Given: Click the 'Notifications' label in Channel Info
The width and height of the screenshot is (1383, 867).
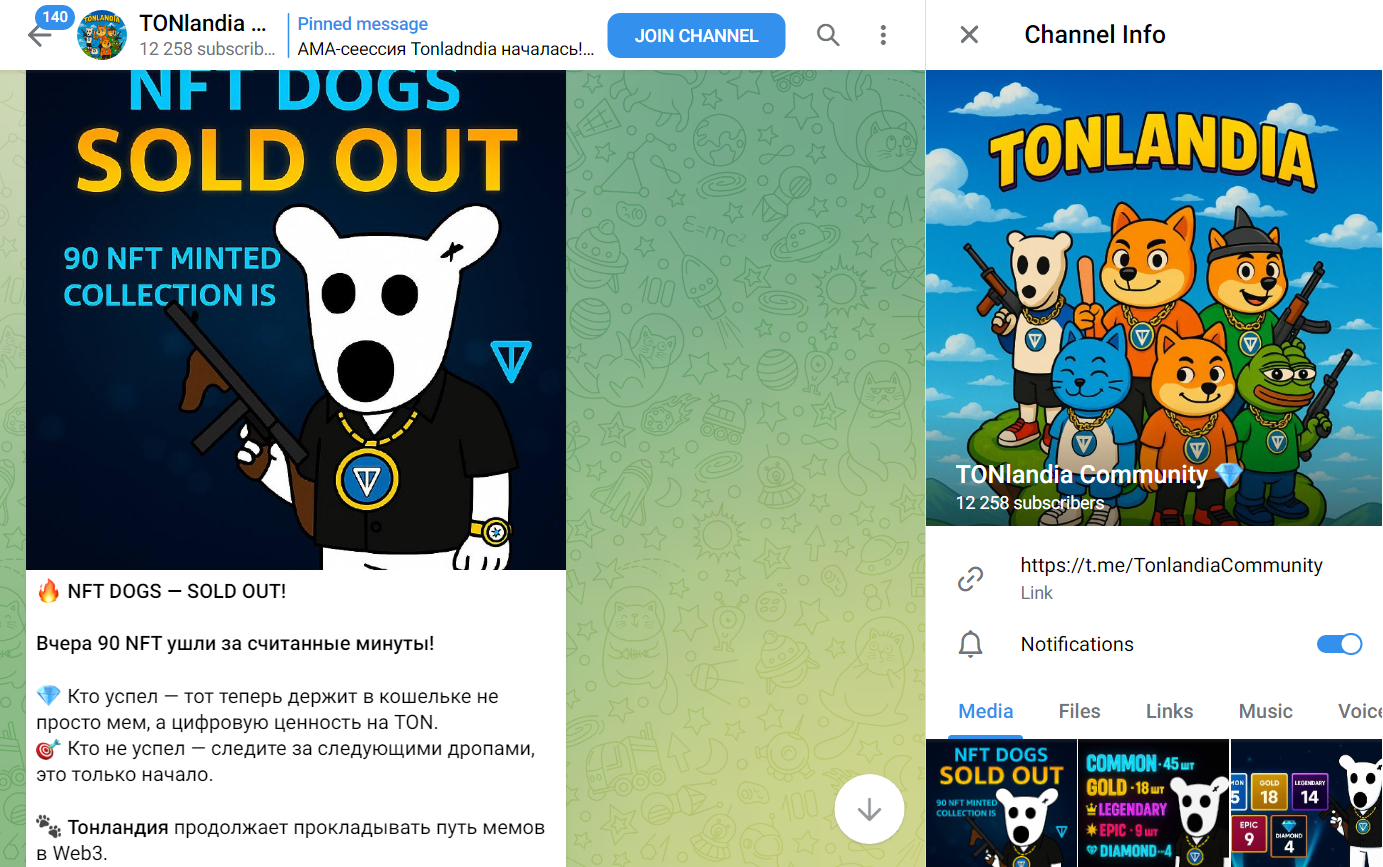Looking at the screenshot, I should pyautogui.click(x=1077, y=644).
